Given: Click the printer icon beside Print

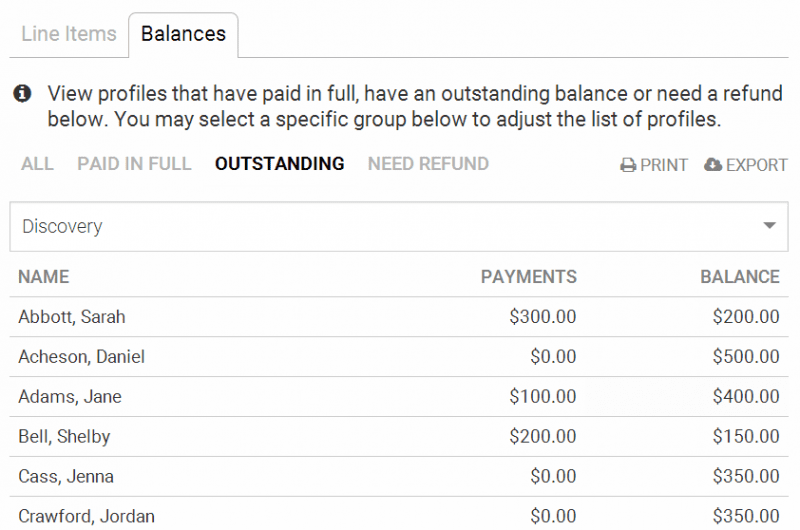Looking at the screenshot, I should pyautogui.click(x=628, y=166).
